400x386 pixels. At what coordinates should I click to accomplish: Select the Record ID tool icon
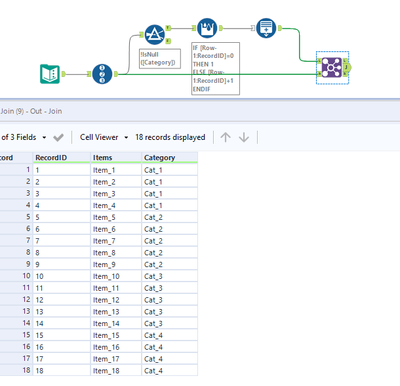102,74
